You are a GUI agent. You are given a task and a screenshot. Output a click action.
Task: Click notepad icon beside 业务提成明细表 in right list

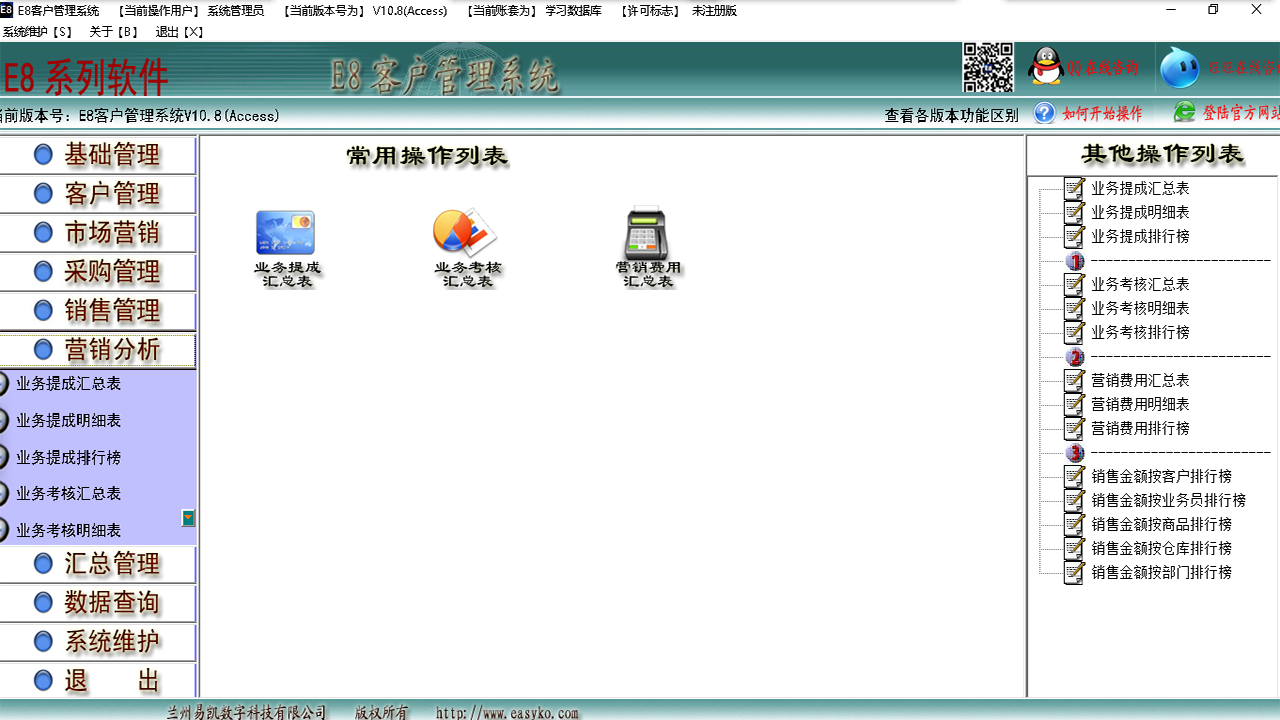[1074, 212]
